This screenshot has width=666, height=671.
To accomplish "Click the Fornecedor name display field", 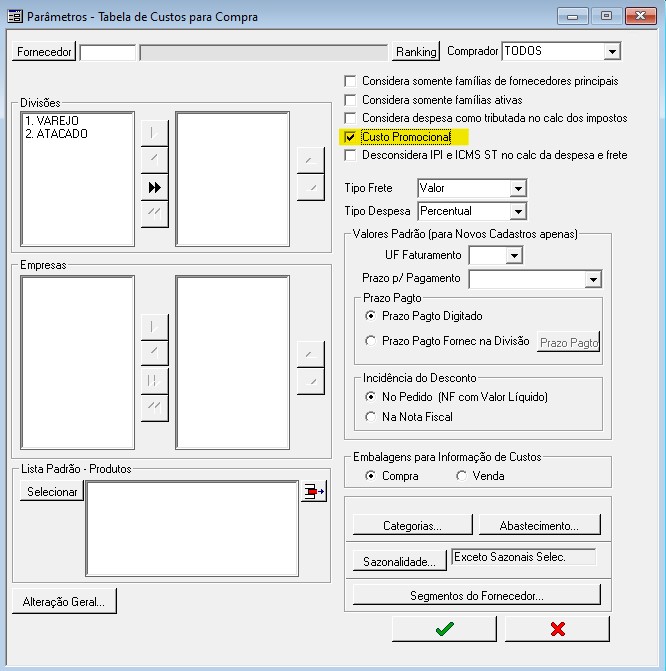I will coord(264,53).
